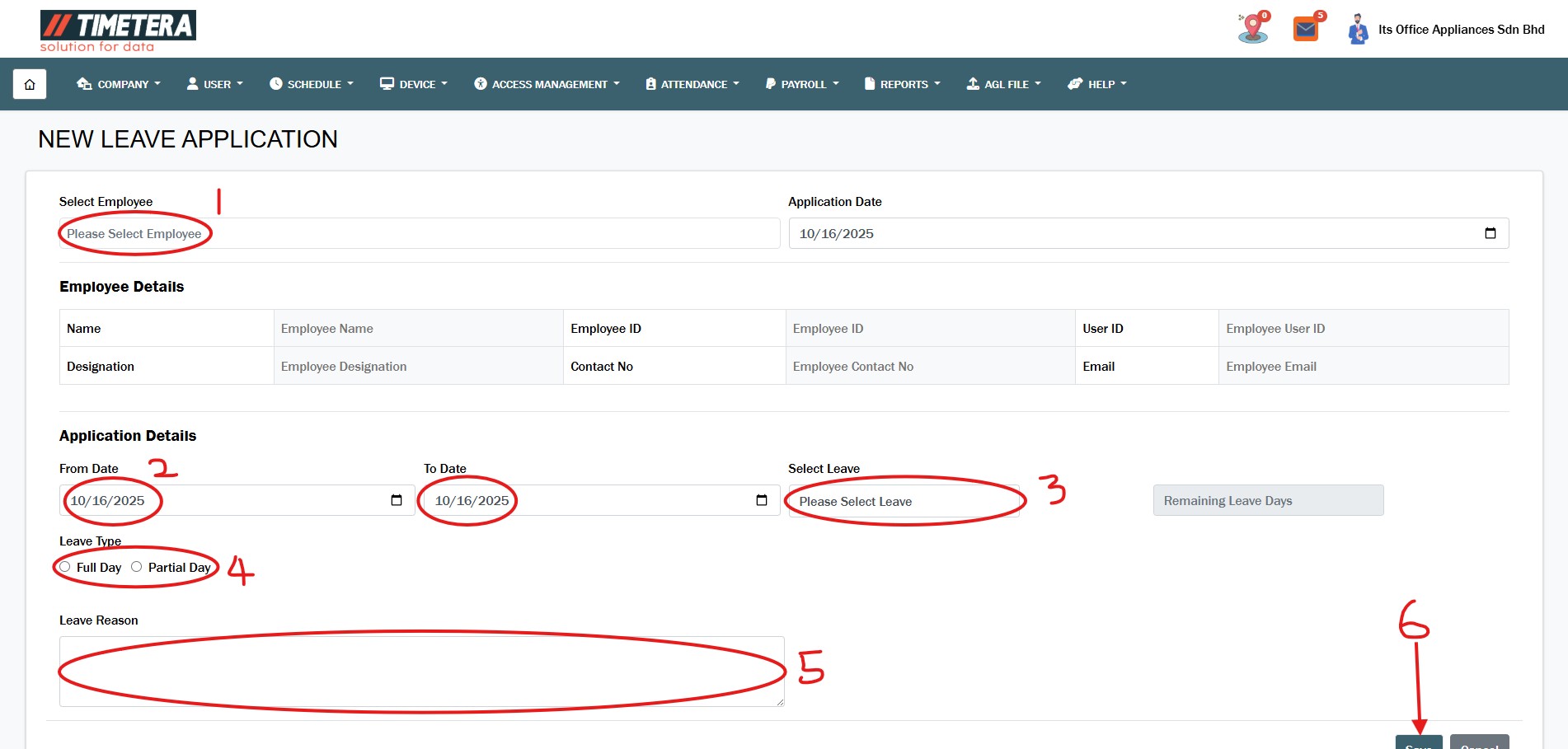The width and height of the screenshot is (1568, 749).
Task: Click the home icon button
Action: click(30, 84)
